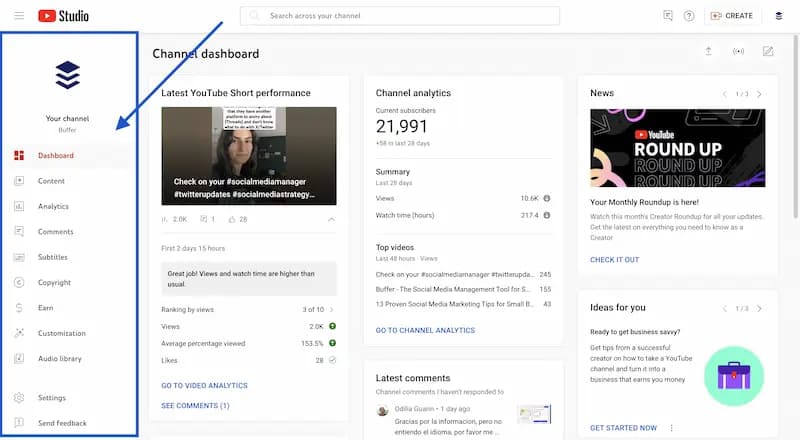Viewport: 800px width, 440px height.
Task: Open the feedback message icon in header
Action: pos(668,16)
